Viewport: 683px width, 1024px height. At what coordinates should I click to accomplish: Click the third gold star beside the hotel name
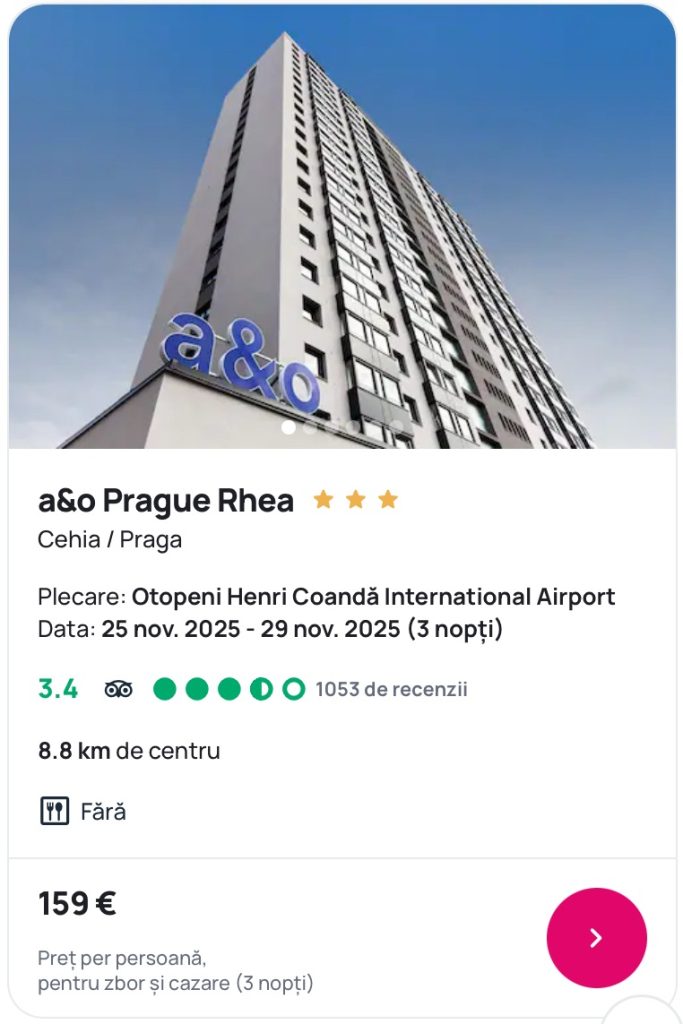[x=388, y=500]
